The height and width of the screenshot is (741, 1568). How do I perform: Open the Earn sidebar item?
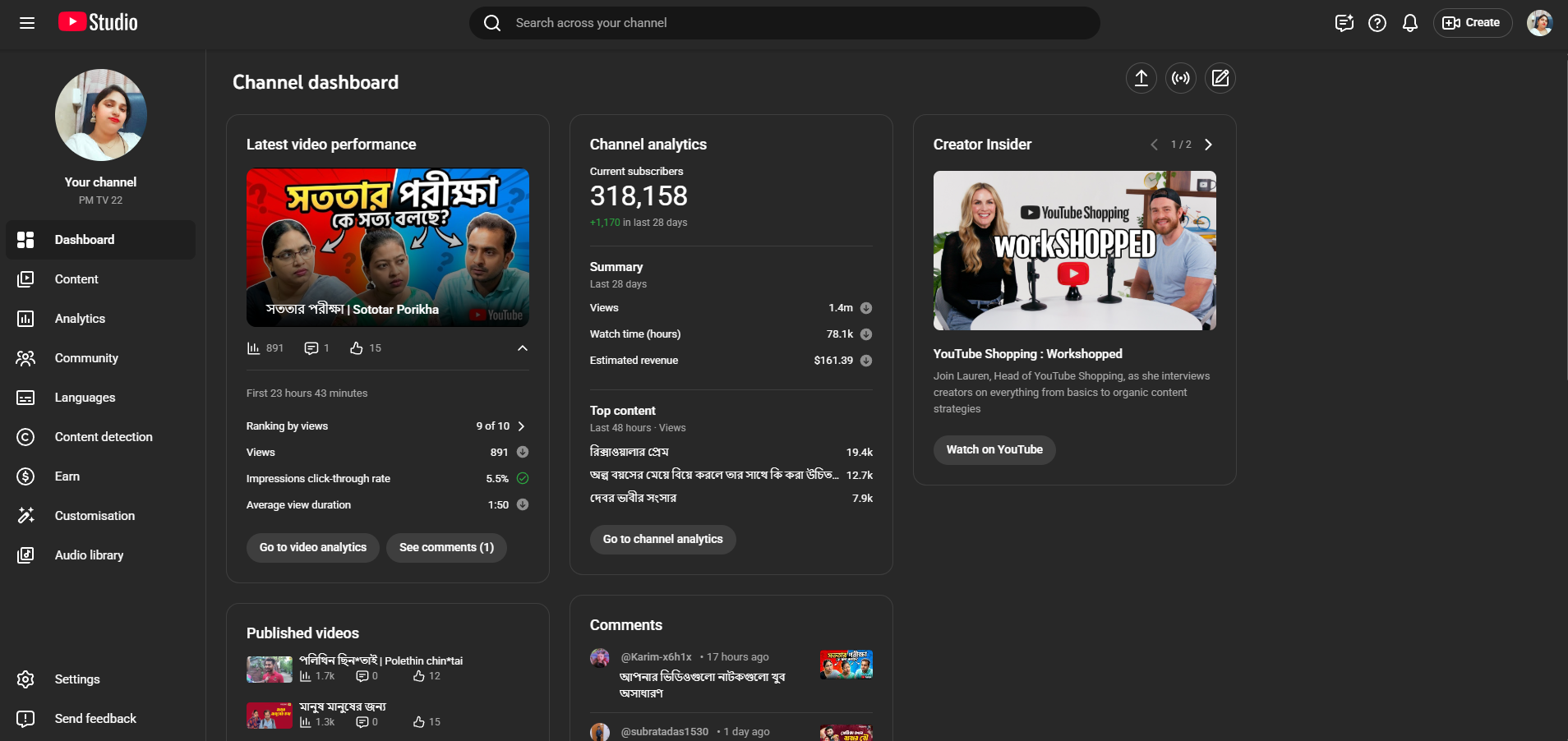67,476
